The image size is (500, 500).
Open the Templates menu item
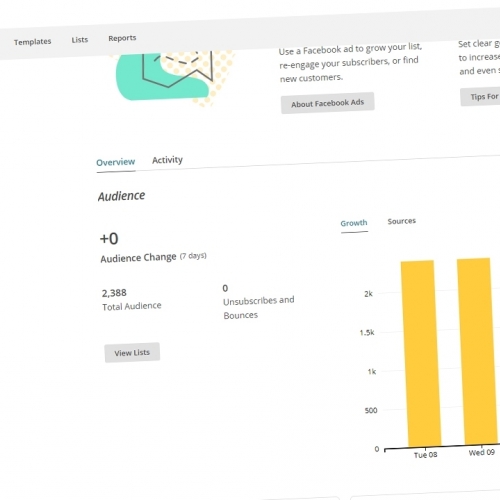tap(32, 42)
